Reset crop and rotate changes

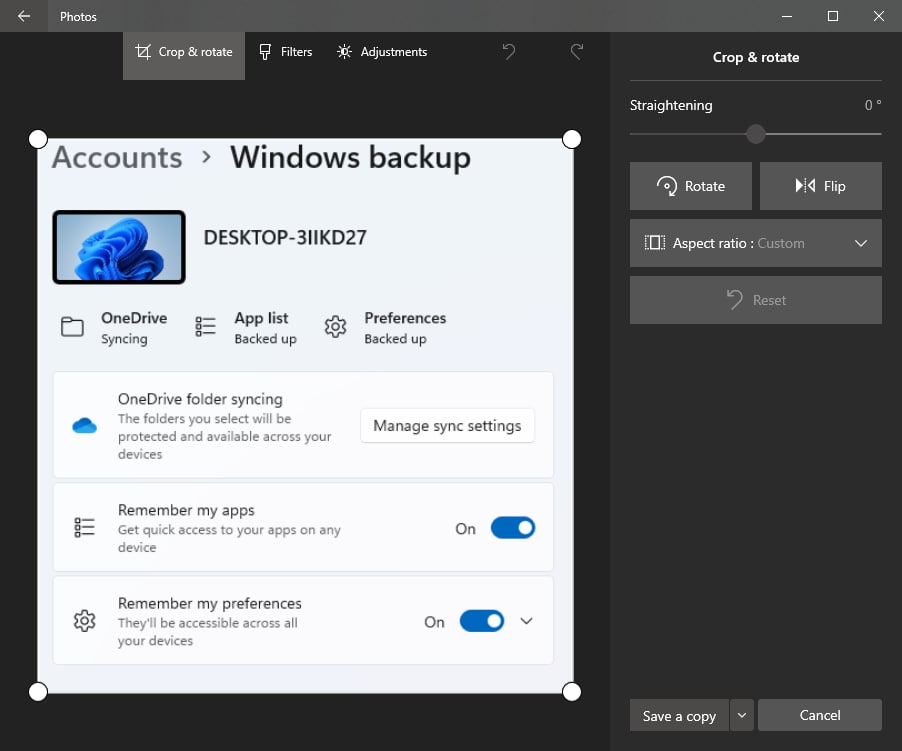coord(755,300)
